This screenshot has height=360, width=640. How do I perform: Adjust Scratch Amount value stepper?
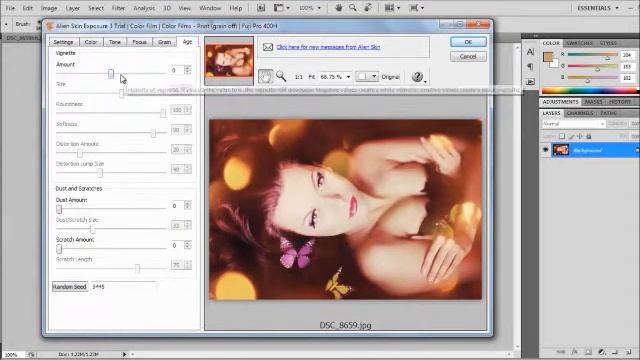pyautogui.click(x=187, y=245)
